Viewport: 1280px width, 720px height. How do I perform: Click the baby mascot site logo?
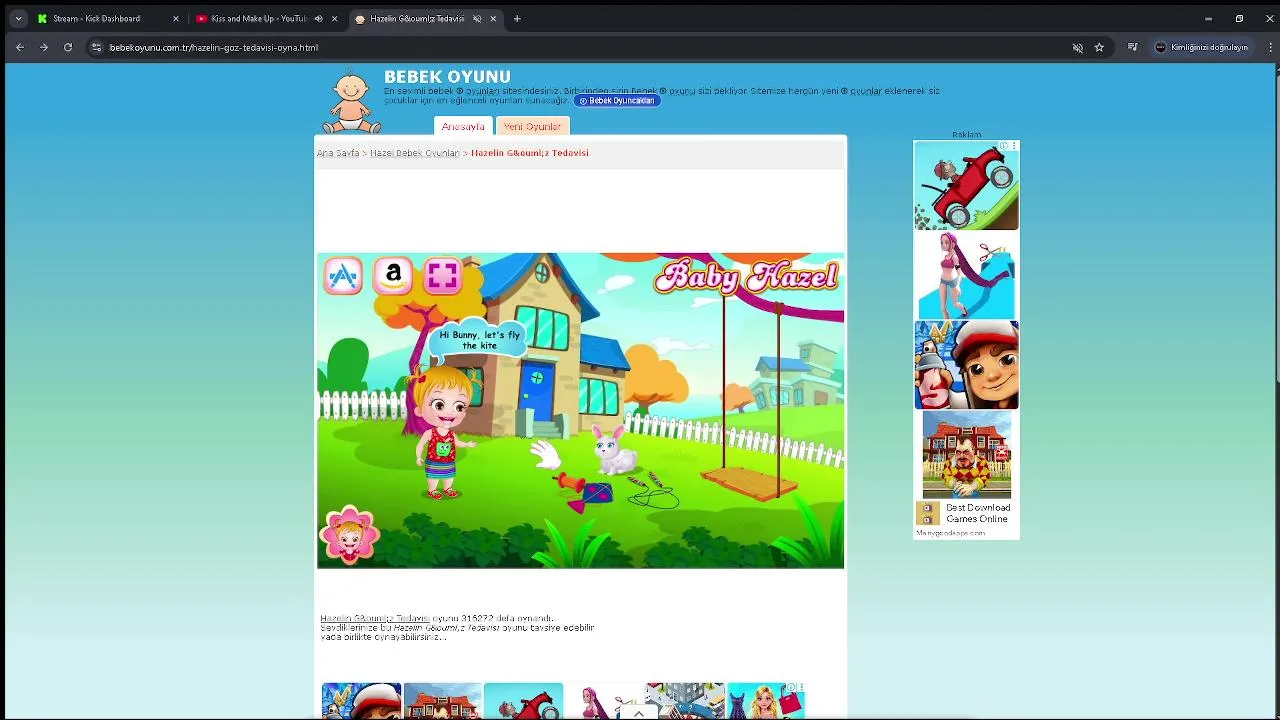pyautogui.click(x=351, y=102)
